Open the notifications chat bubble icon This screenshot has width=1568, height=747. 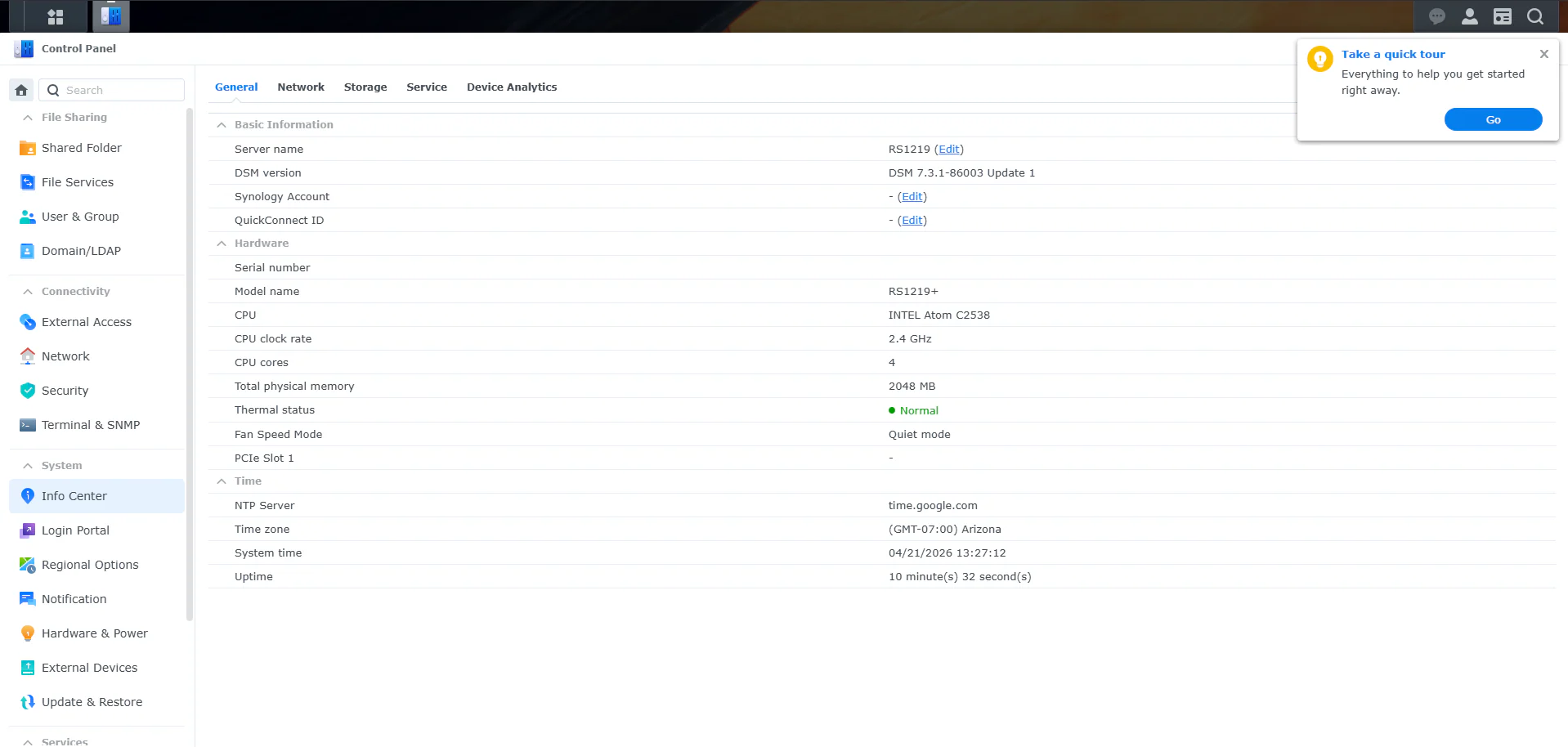point(1436,16)
